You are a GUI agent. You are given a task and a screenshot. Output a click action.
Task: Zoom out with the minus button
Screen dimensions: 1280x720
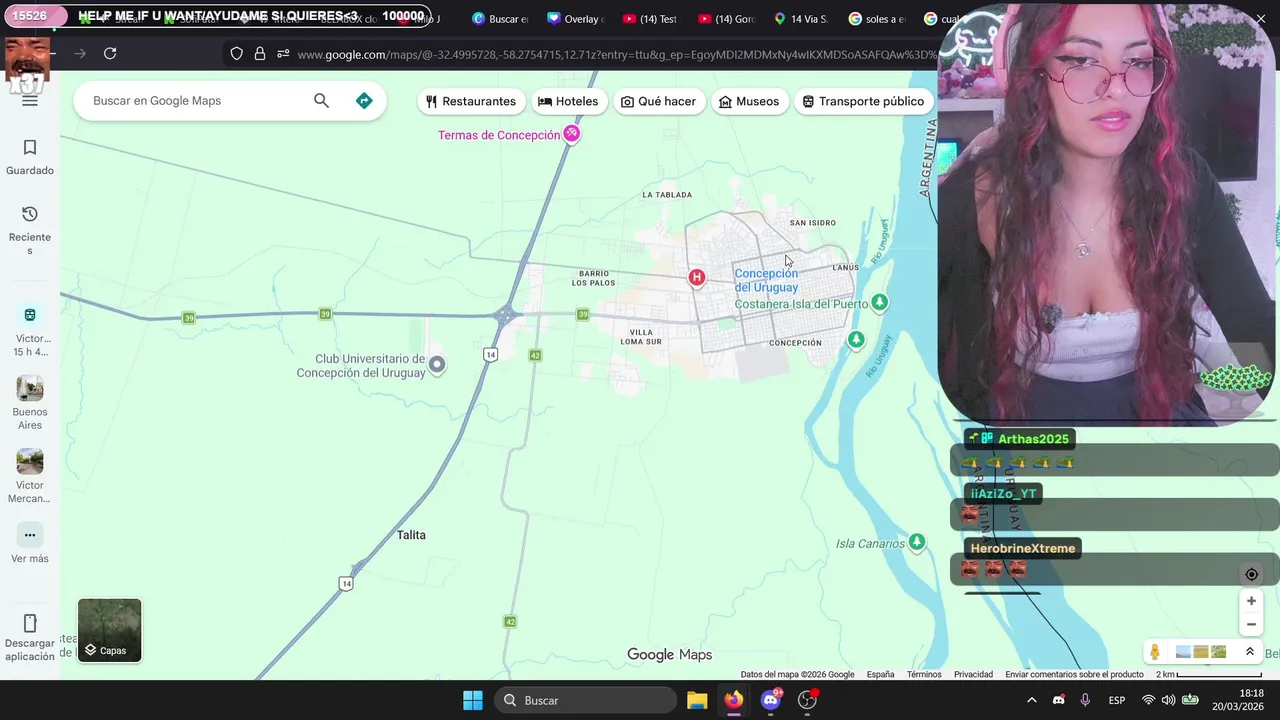(1251, 625)
